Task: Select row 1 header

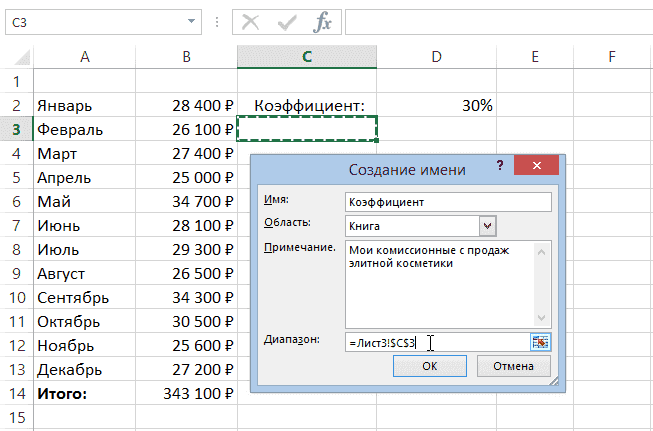Action: 17,81
